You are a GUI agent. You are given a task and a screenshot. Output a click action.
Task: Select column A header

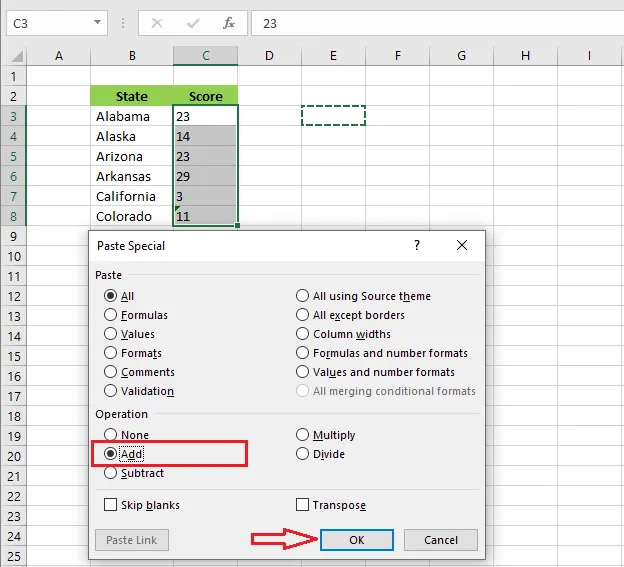click(59, 56)
